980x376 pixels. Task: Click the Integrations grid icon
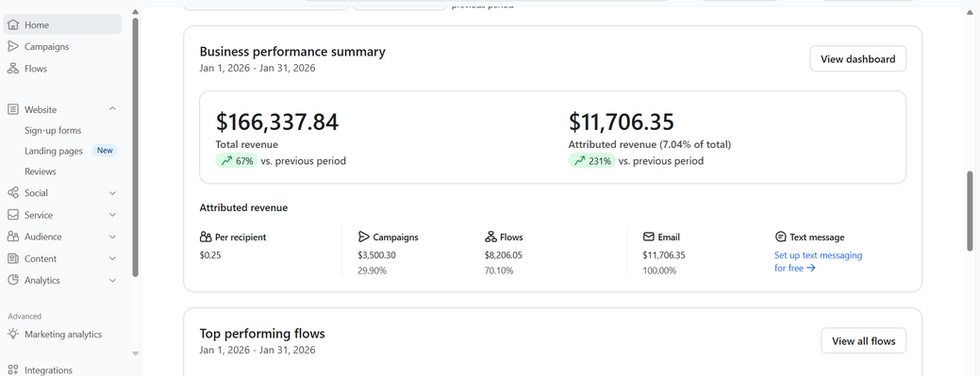coord(13,370)
